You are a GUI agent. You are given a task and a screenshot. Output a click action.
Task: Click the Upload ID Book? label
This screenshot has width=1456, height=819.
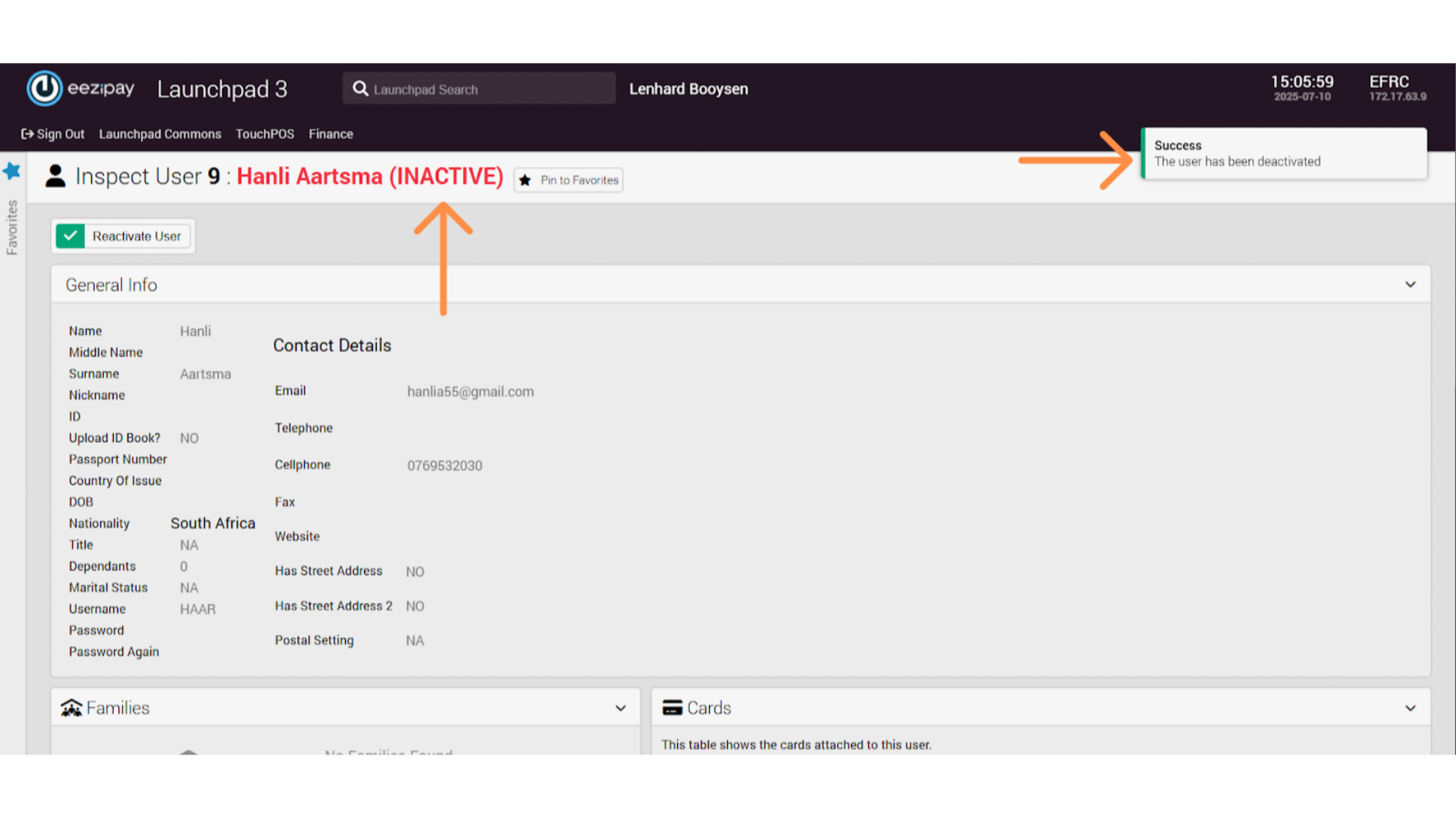pos(115,438)
